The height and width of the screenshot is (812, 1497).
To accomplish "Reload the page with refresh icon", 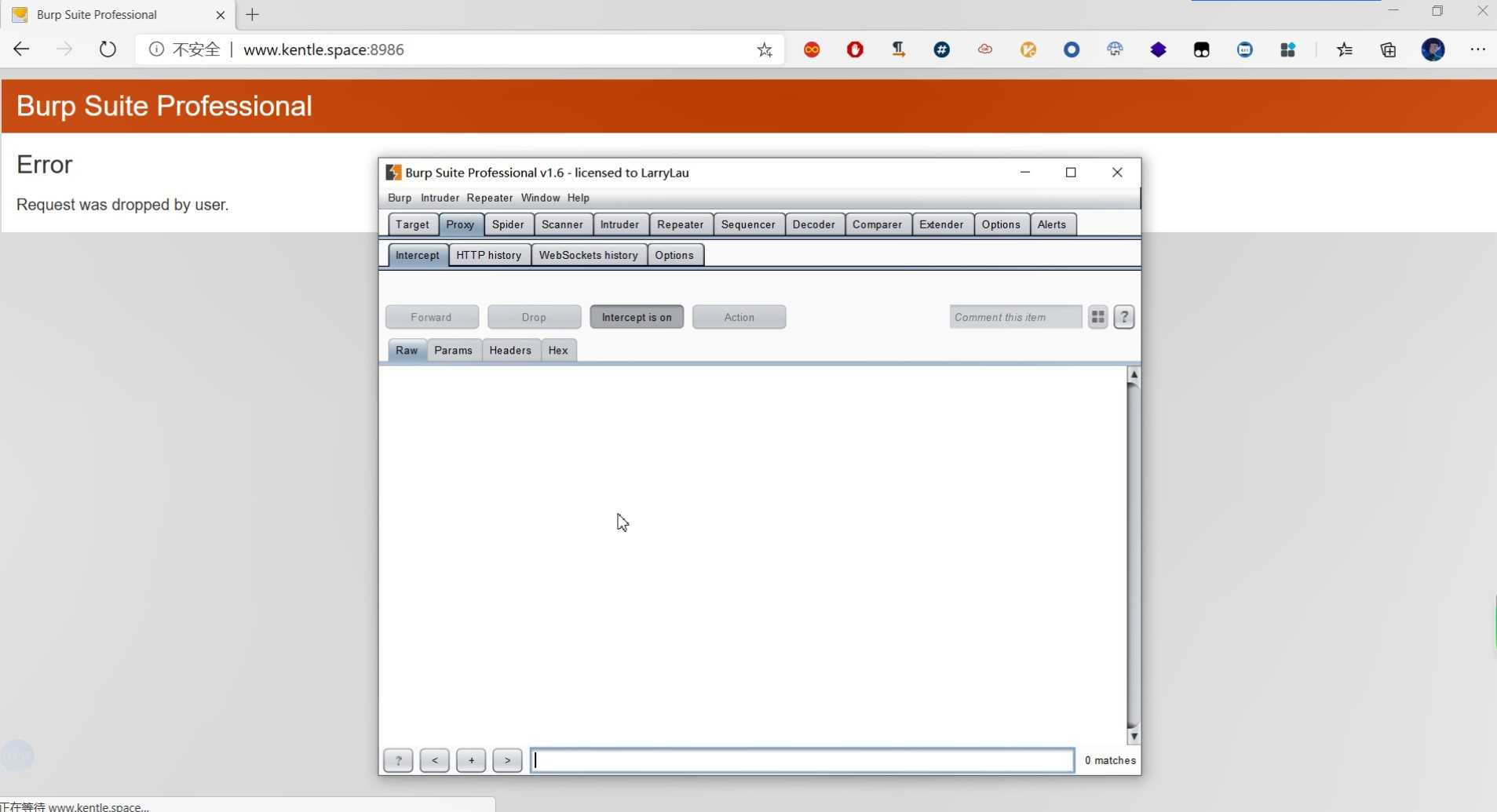I will tap(108, 49).
